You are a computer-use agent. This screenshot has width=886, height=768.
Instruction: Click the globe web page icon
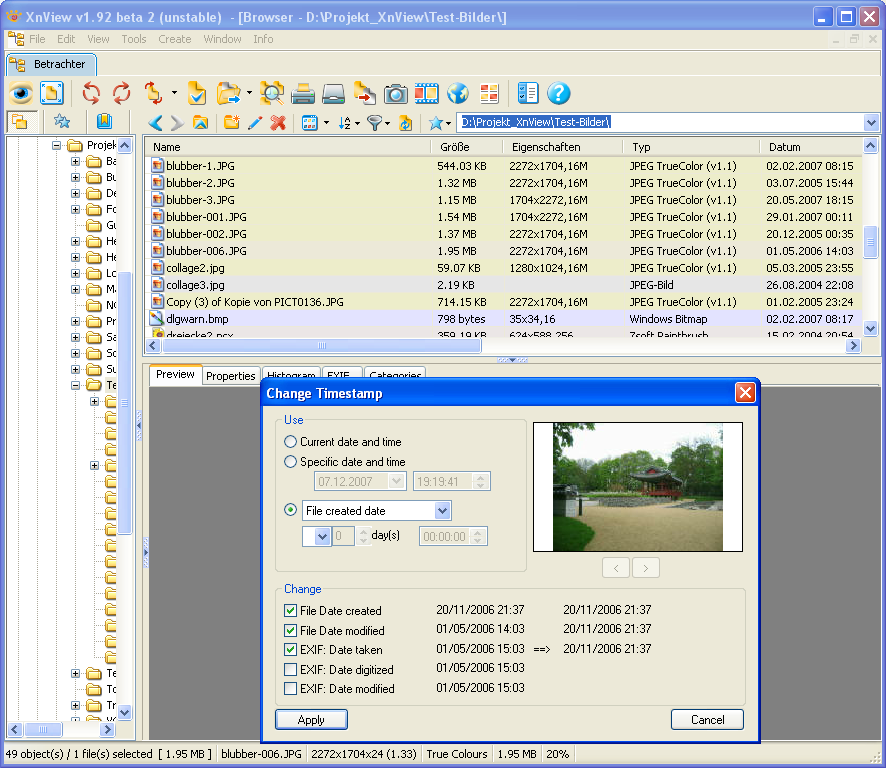point(458,93)
